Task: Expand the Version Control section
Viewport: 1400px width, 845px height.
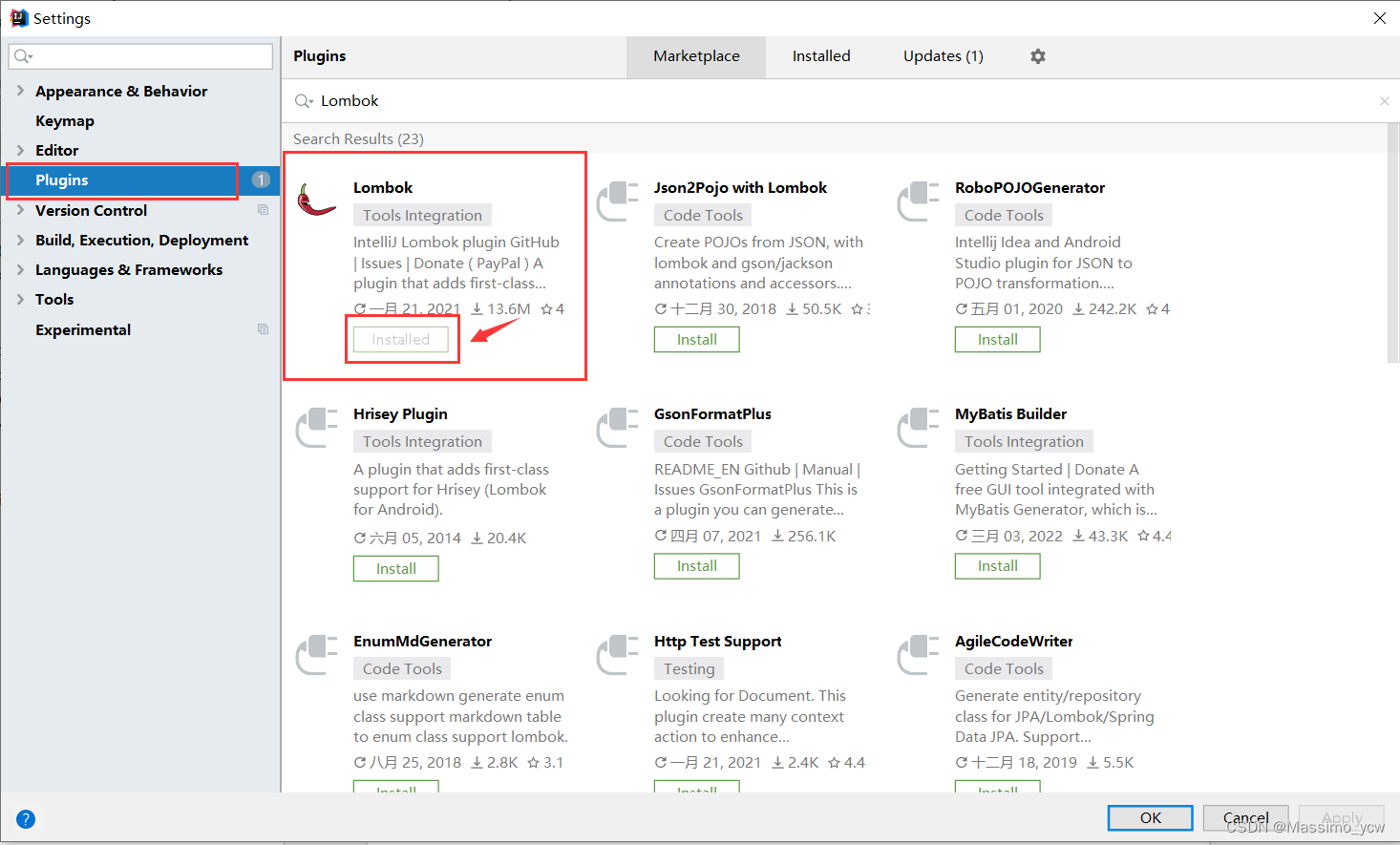Action: 20,210
